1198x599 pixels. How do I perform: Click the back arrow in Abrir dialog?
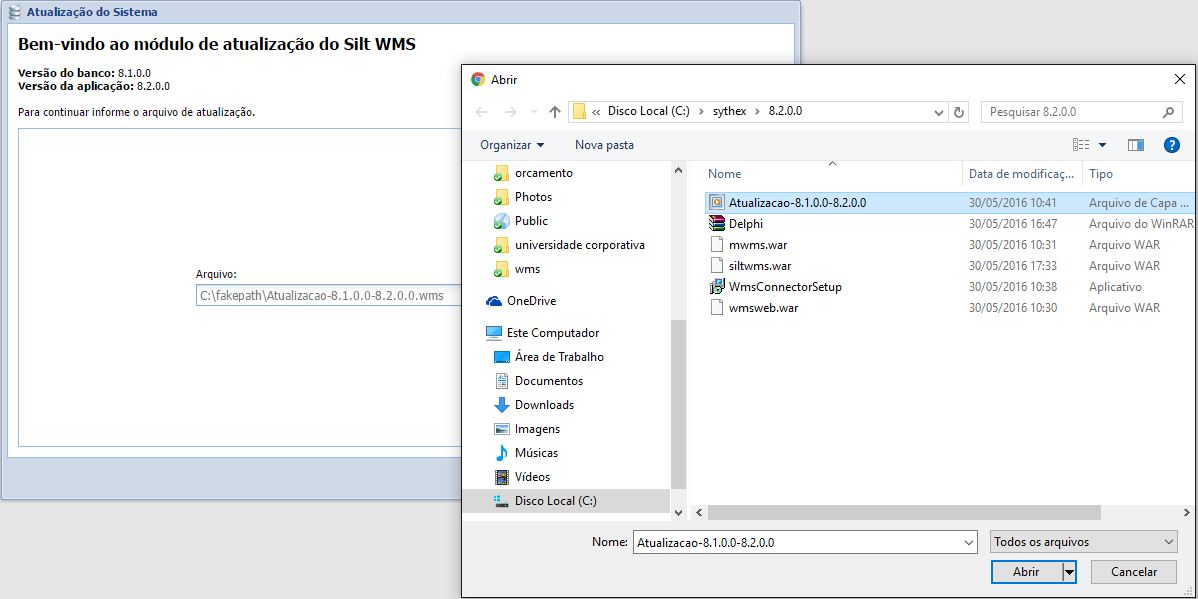(481, 112)
